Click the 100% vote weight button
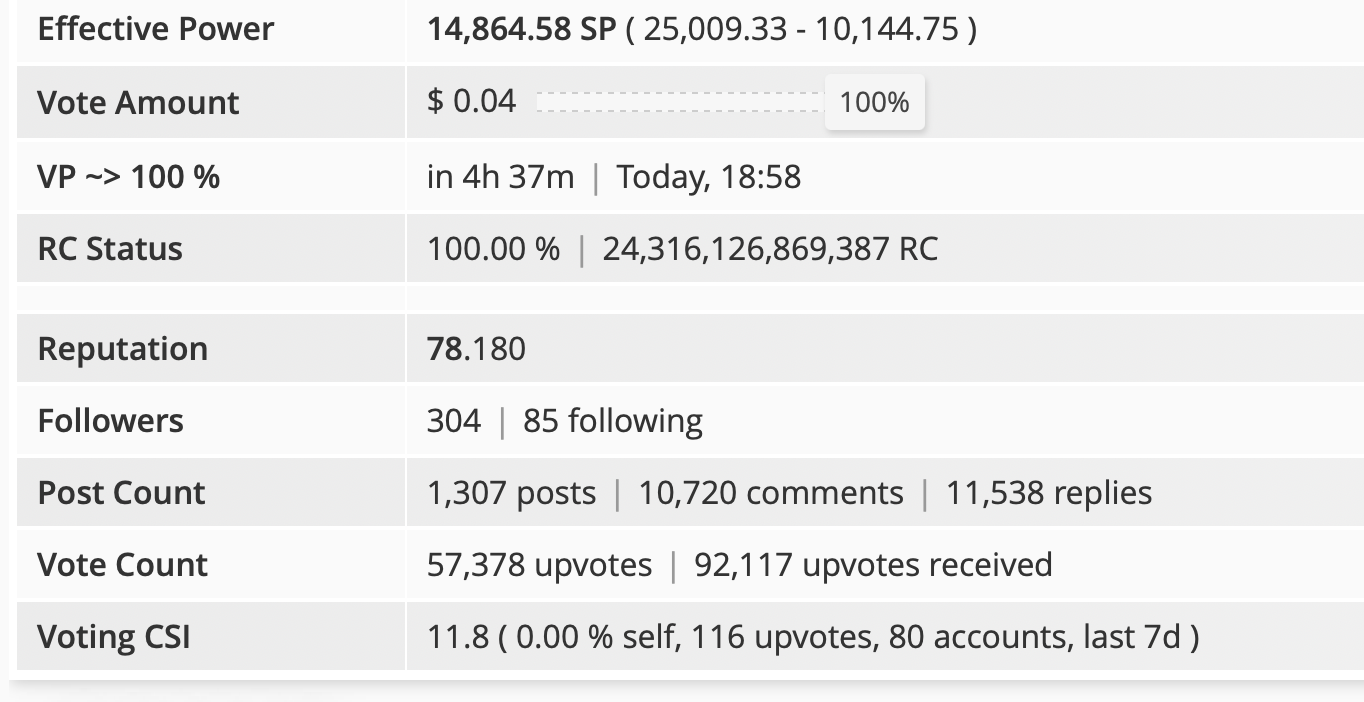Viewport: 1364px width, 702px height. coord(875,102)
